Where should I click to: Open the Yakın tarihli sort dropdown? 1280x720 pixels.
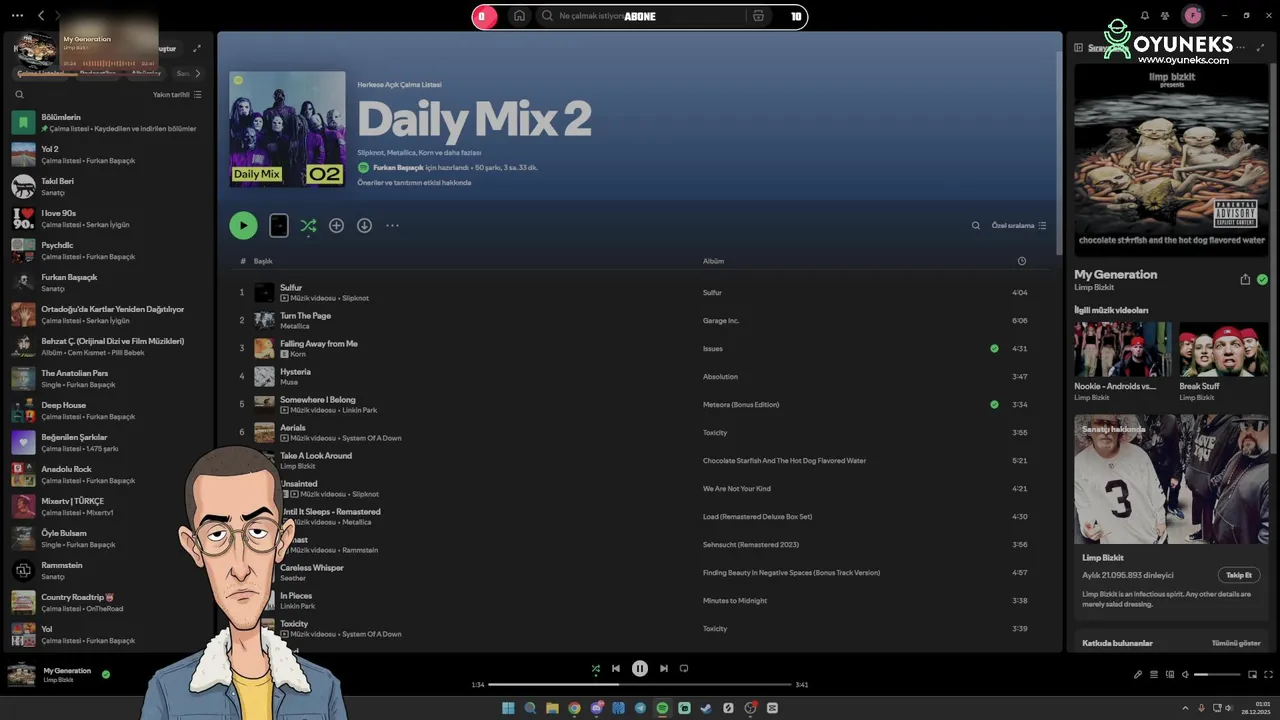point(177,95)
